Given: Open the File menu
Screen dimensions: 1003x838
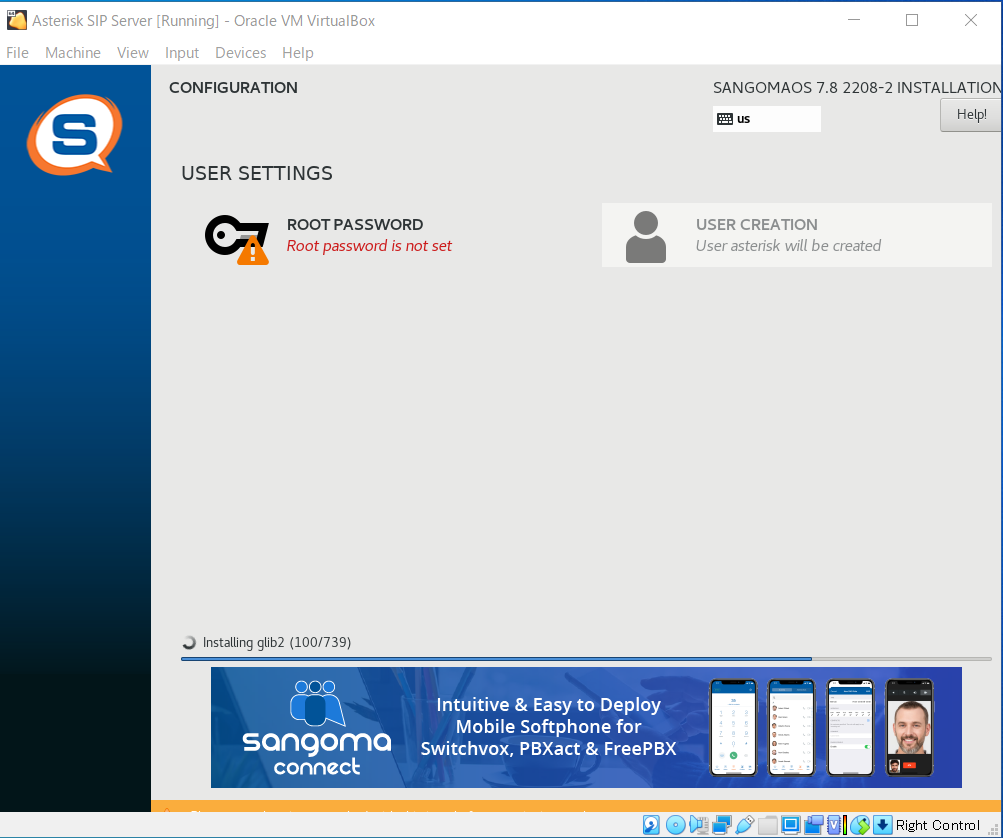Looking at the screenshot, I should pyautogui.click(x=17, y=52).
